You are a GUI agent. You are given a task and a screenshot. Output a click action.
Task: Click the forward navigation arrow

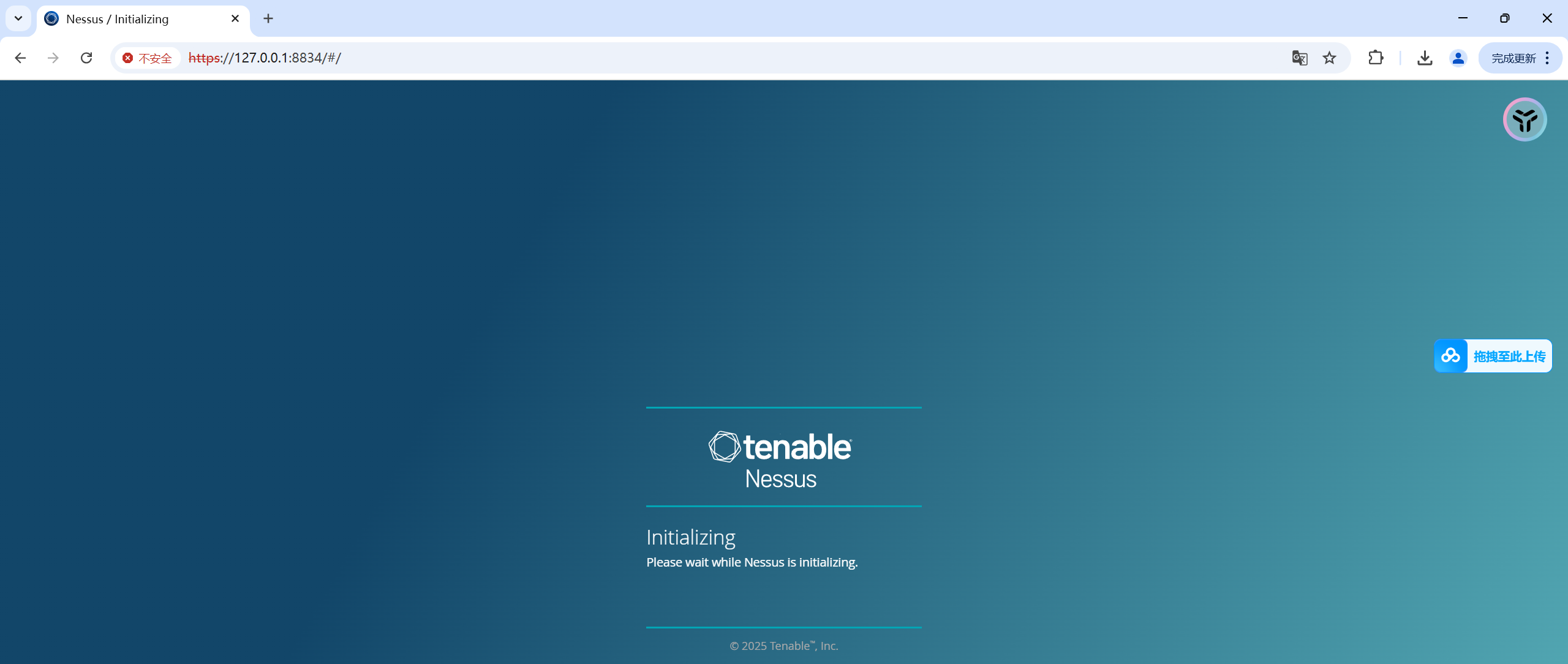(x=53, y=58)
